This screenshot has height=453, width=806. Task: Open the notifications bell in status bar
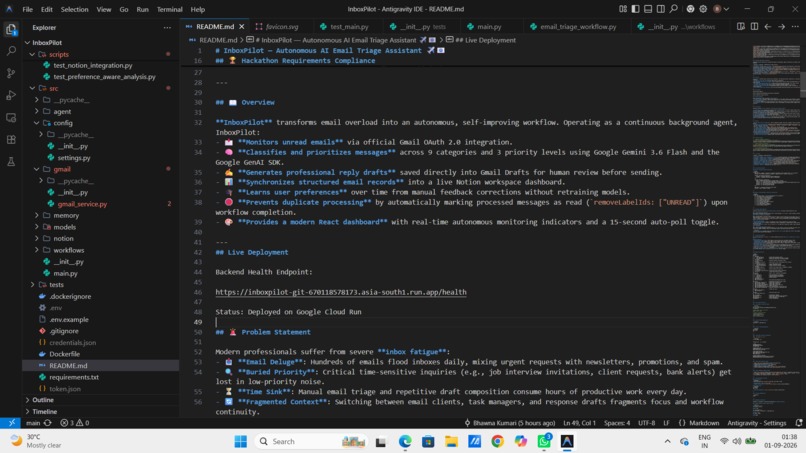(799, 423)
